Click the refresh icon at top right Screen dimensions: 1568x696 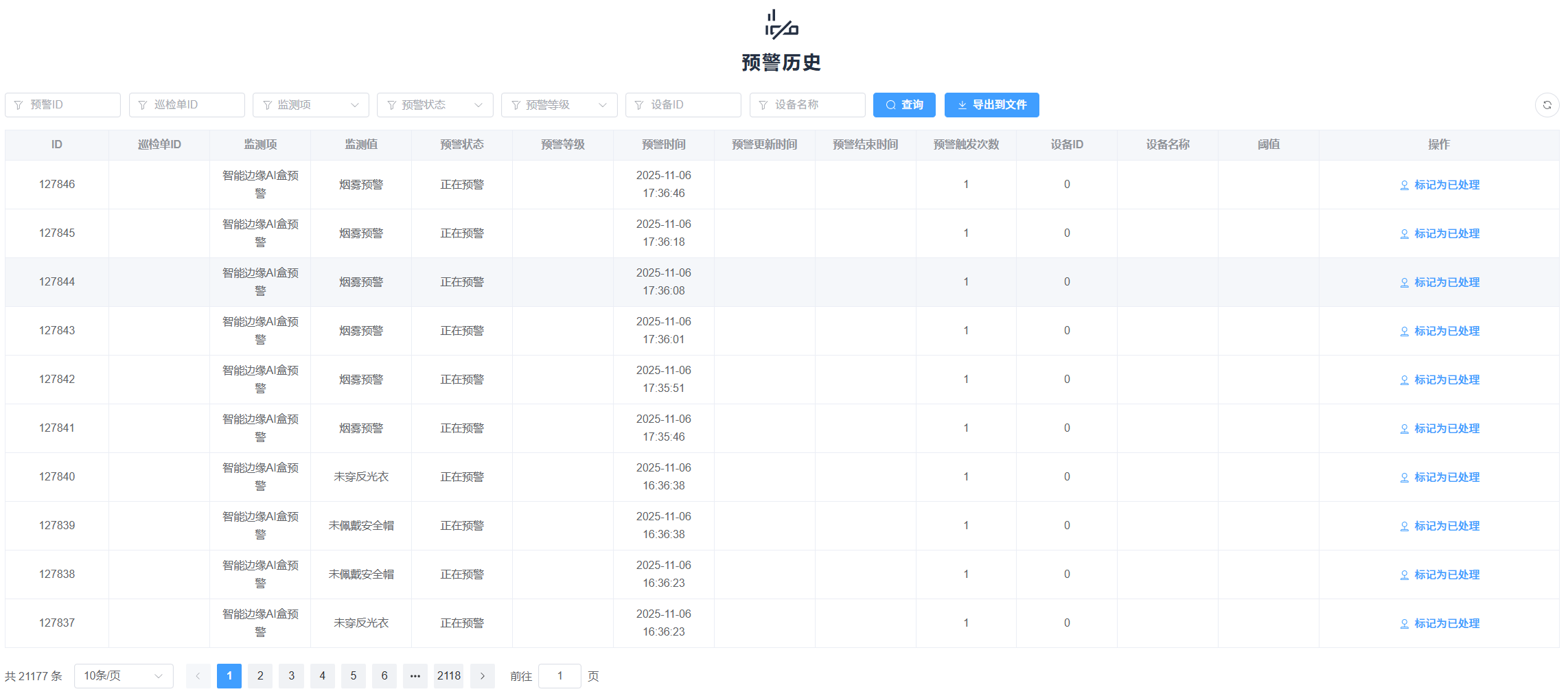coord(1547,105)
